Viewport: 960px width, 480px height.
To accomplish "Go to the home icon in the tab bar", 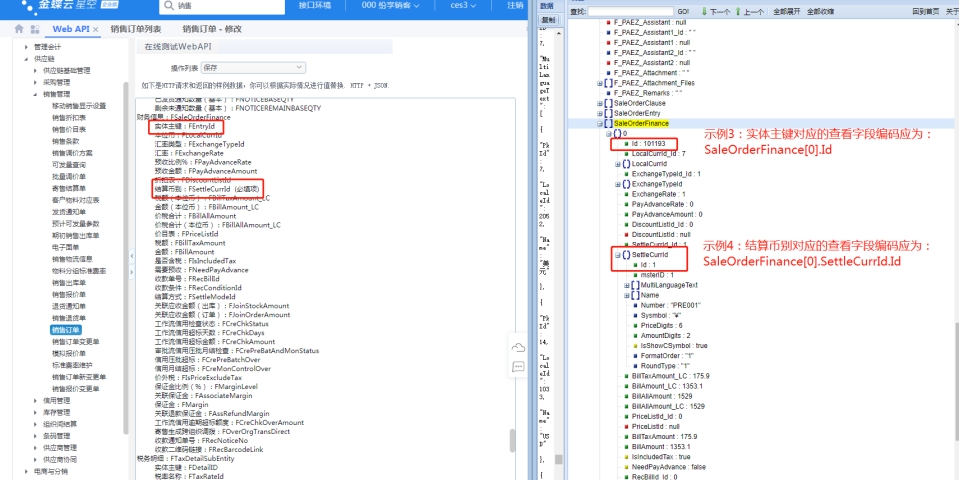I will [19, 29].
